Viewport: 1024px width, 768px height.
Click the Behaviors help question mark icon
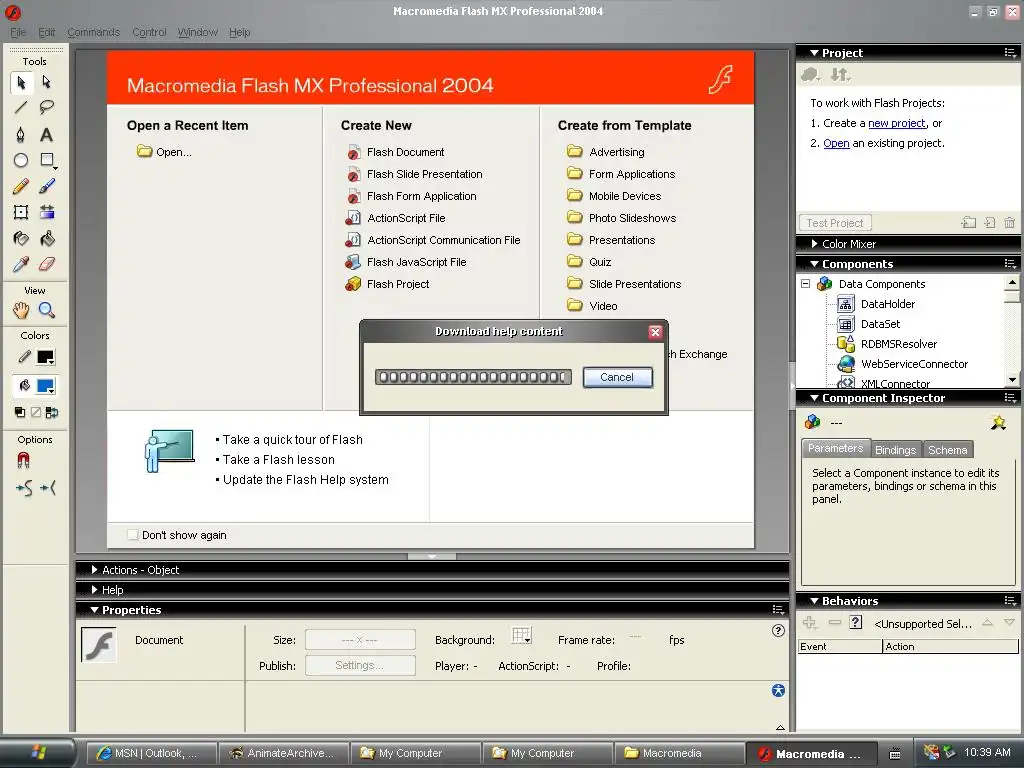click(x=856, y=622)
